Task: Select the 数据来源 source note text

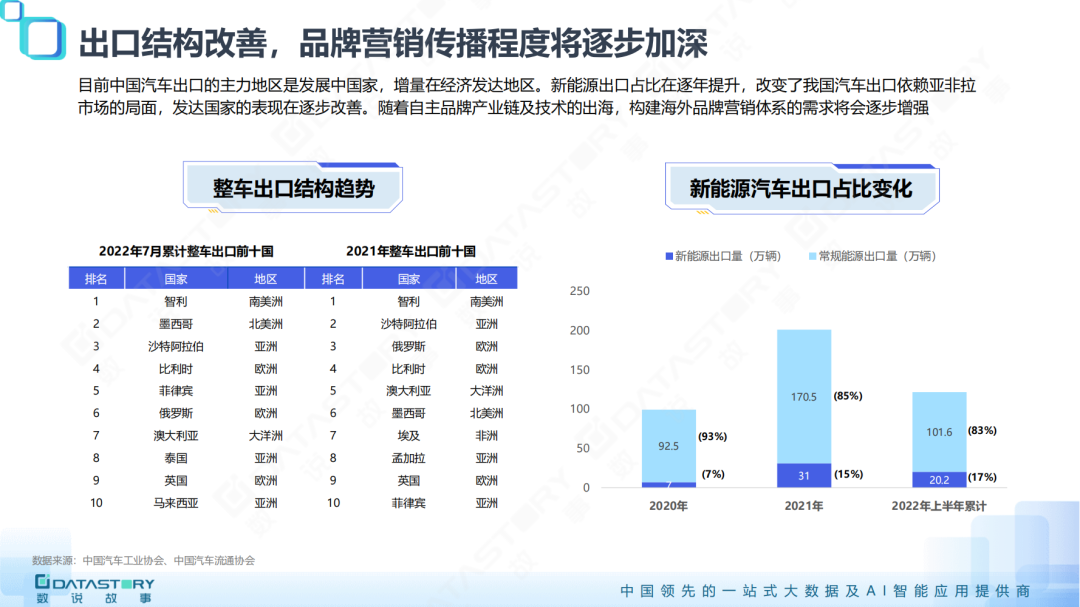Action: 143,561
